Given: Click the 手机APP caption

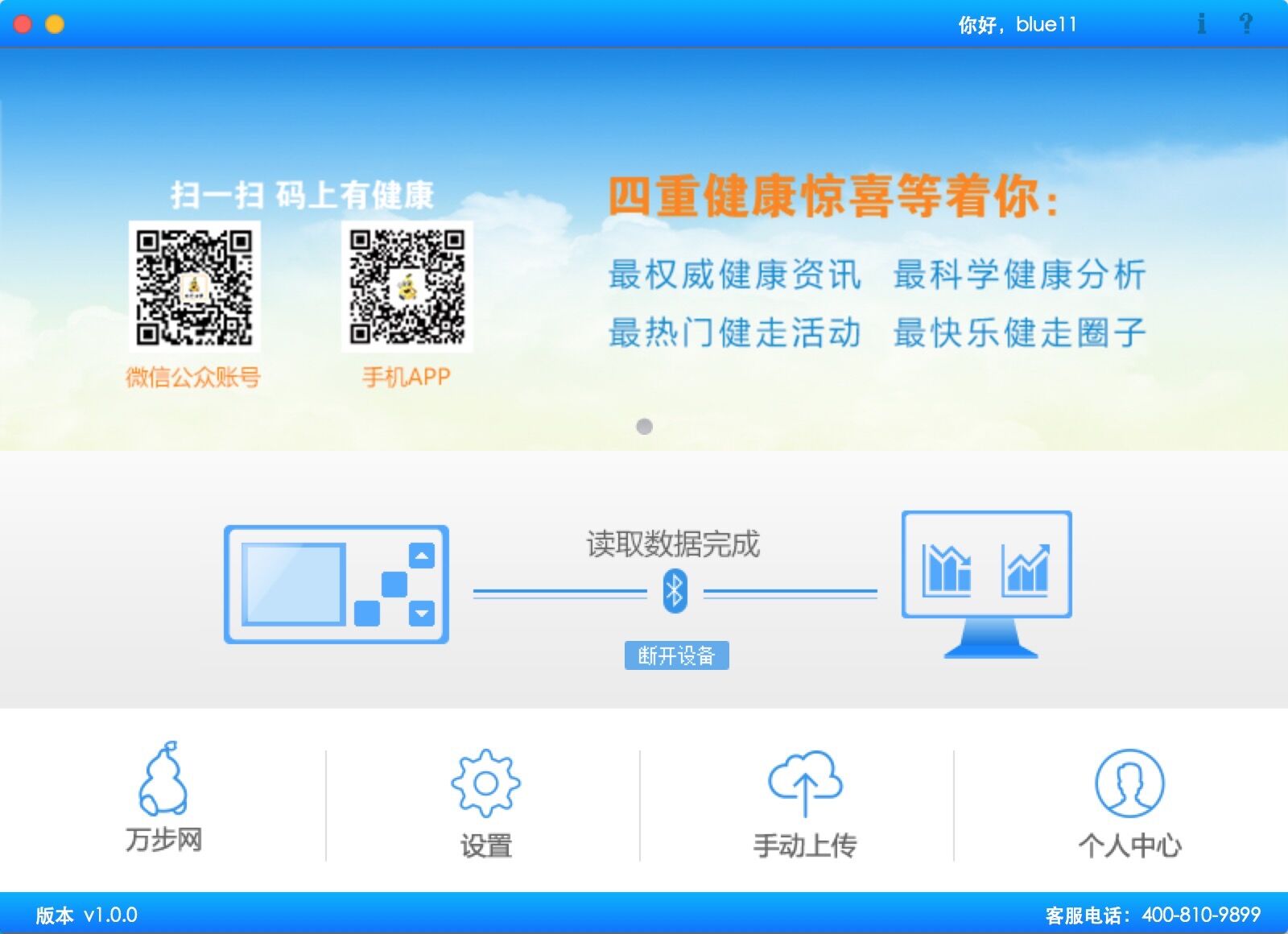Looking at the screenshot, I should (407, 377).
